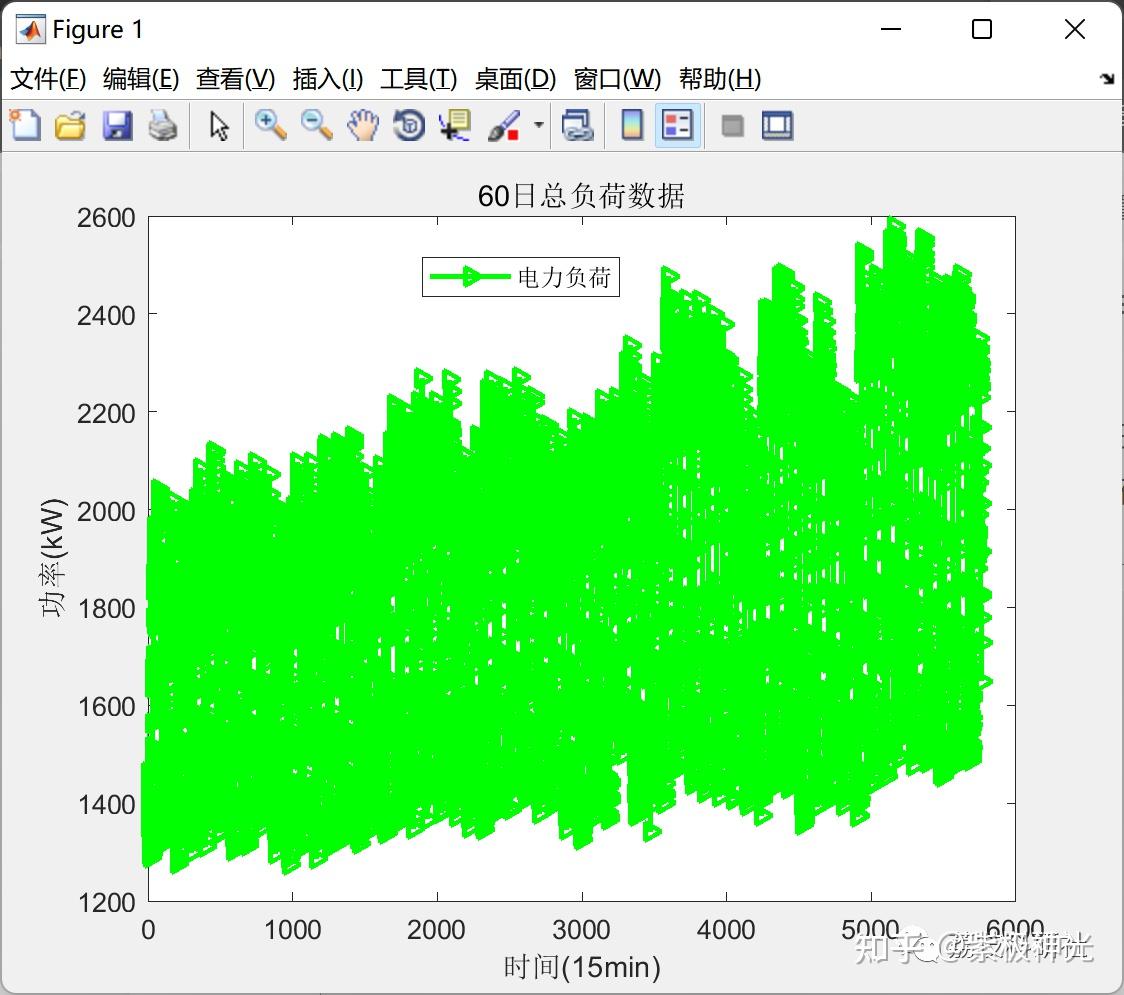Click the y-axis tick label 2000
Image resolution: width=1124 pixels, height=995 pixels.
(106, 512)
